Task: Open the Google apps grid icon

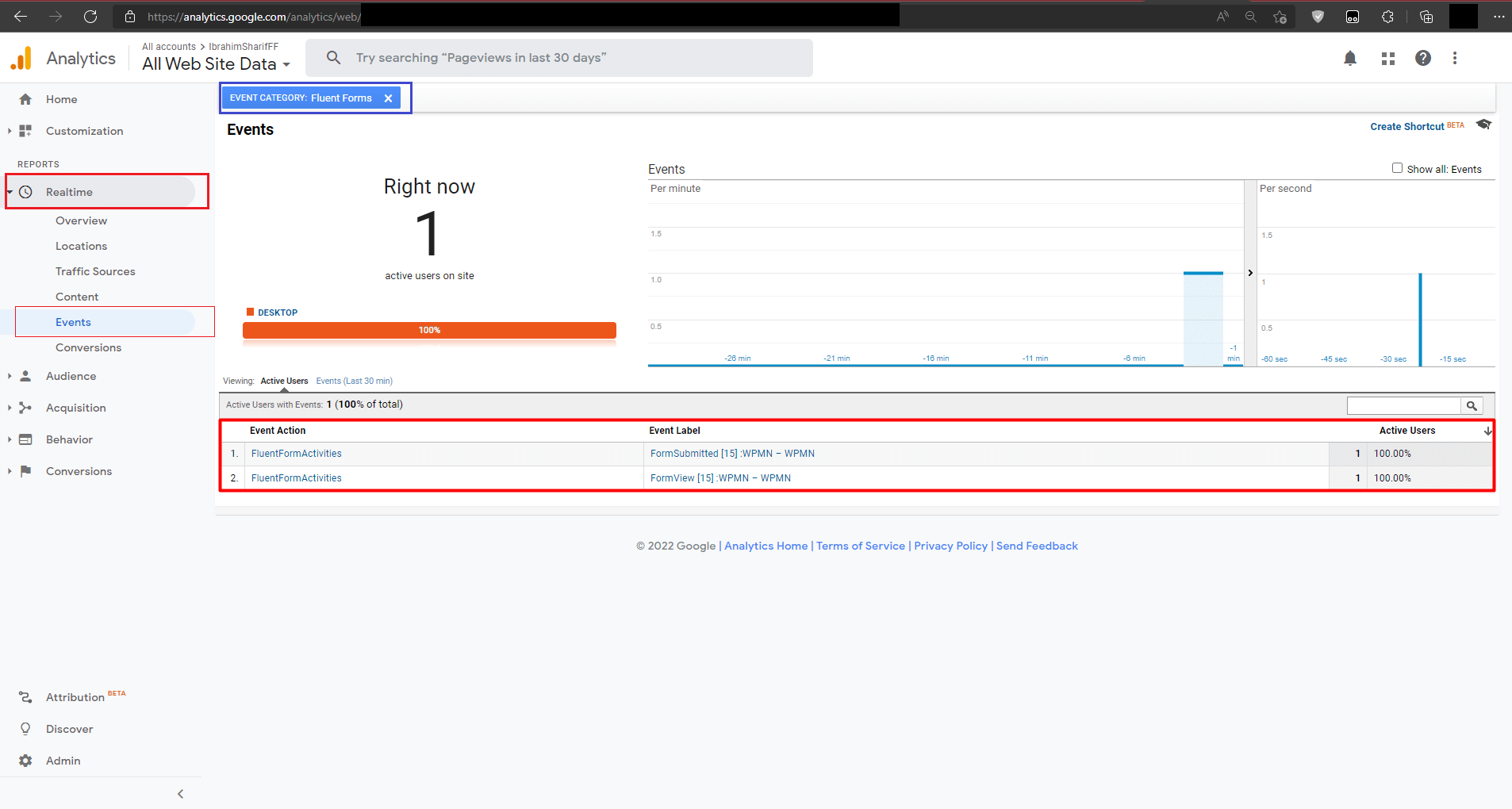Action: point(1387,58)
